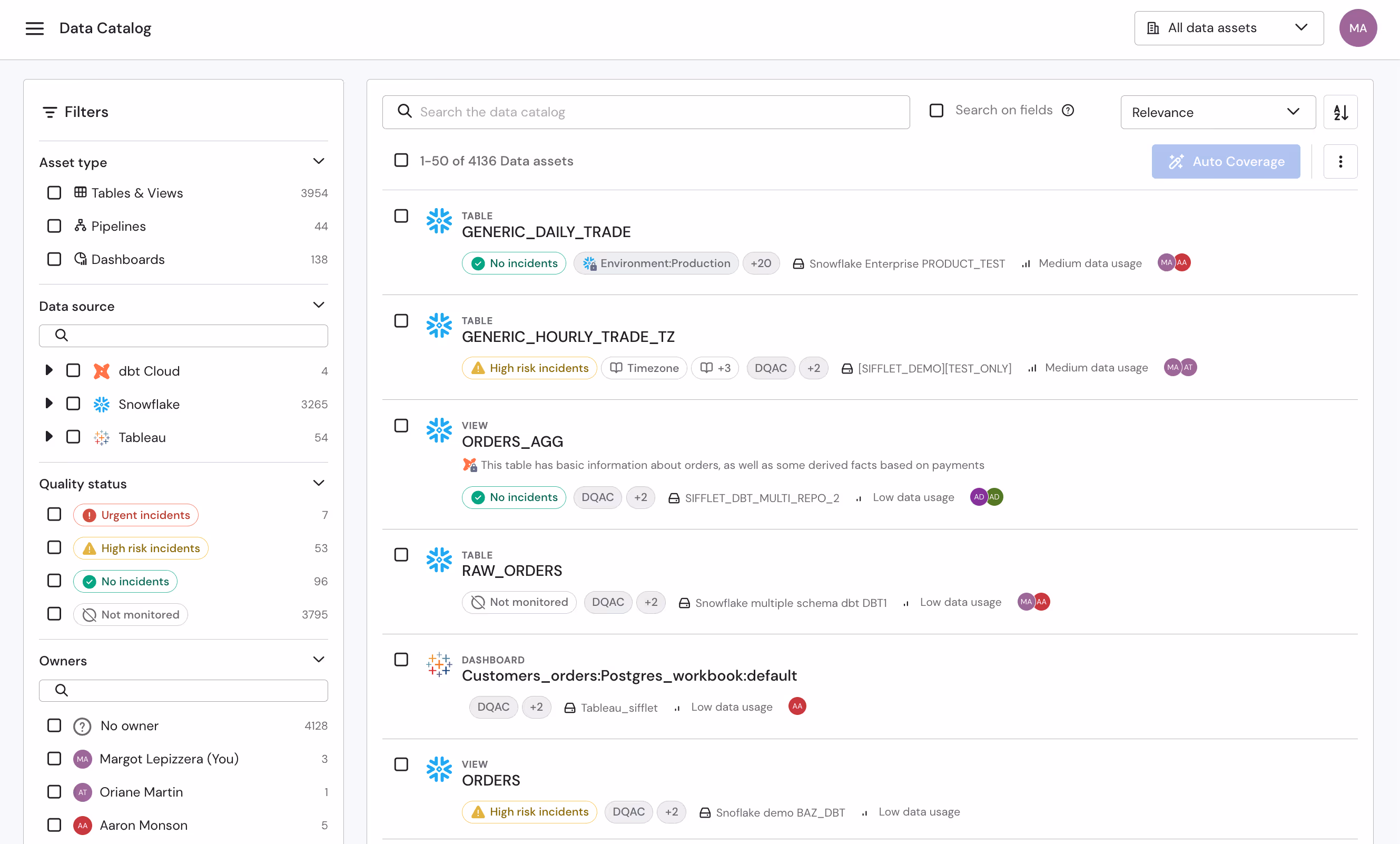Click the Tableau icon of Customers_orders dashboard

pos(439,664)
